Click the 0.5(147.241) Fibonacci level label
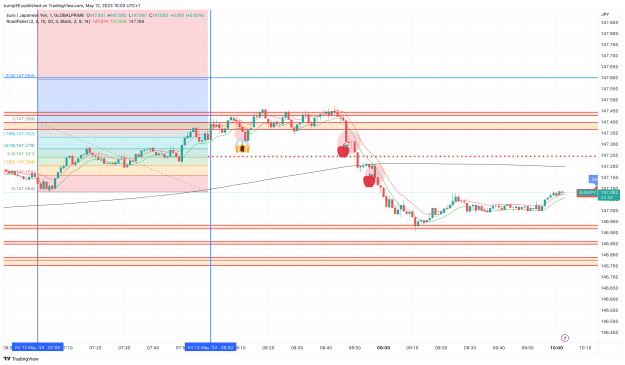 coord(21,153)
